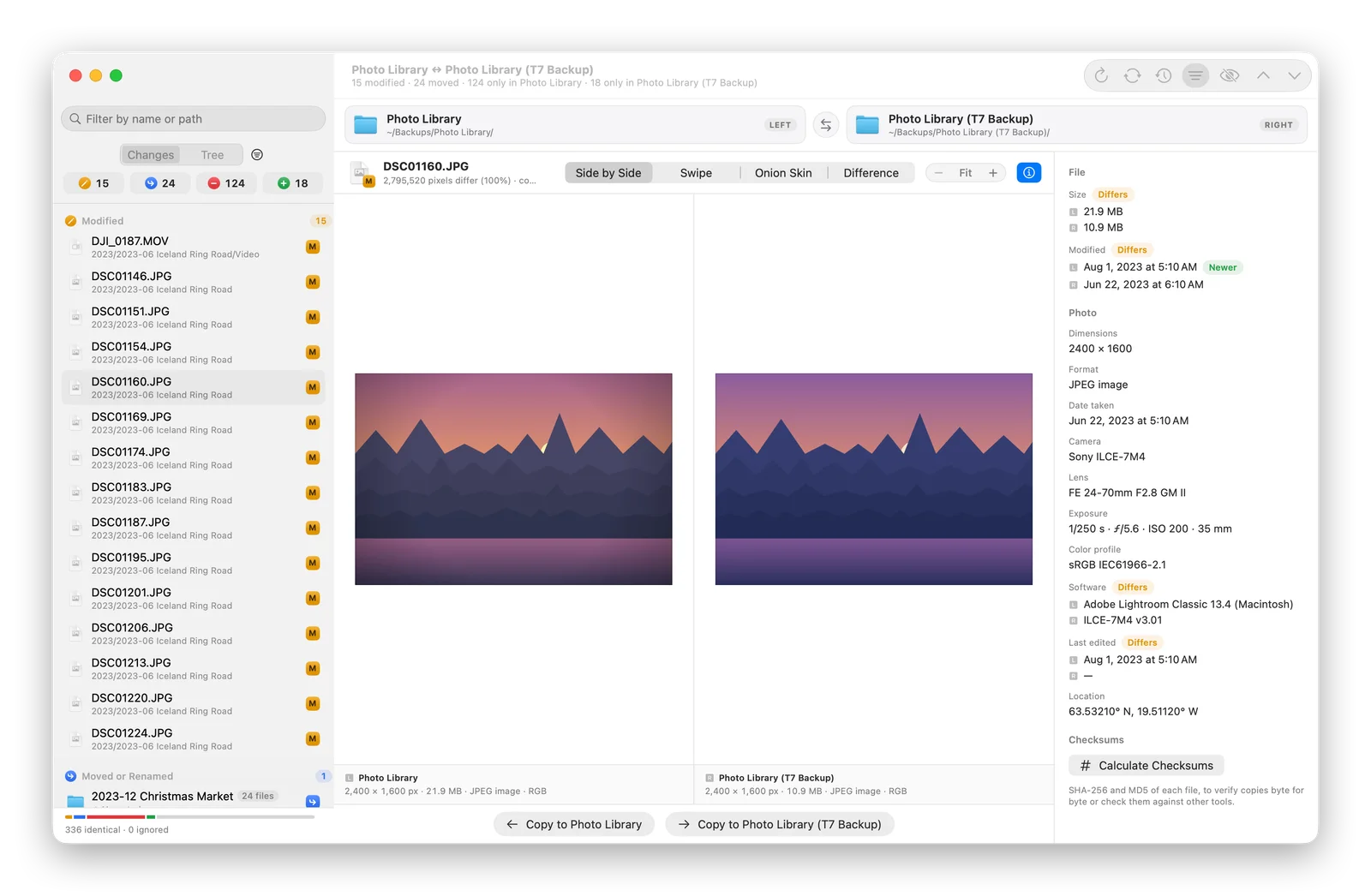
Task: Open the comparison history clock icon
Action: coord(1163,75)
